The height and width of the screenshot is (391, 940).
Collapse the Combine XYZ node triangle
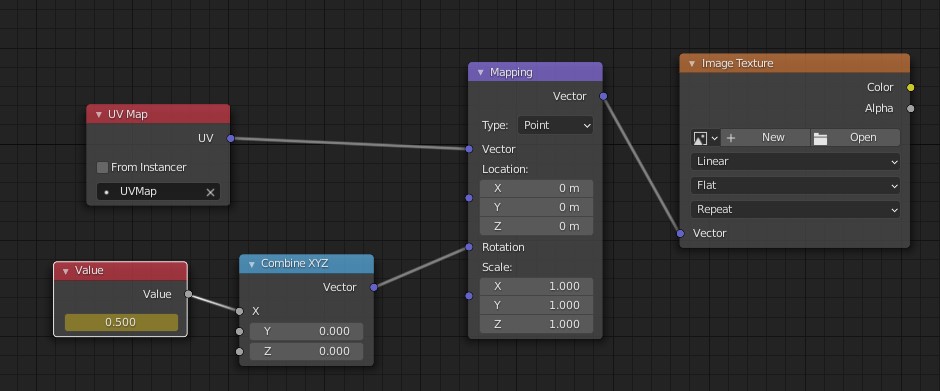[x=252, y=264]
